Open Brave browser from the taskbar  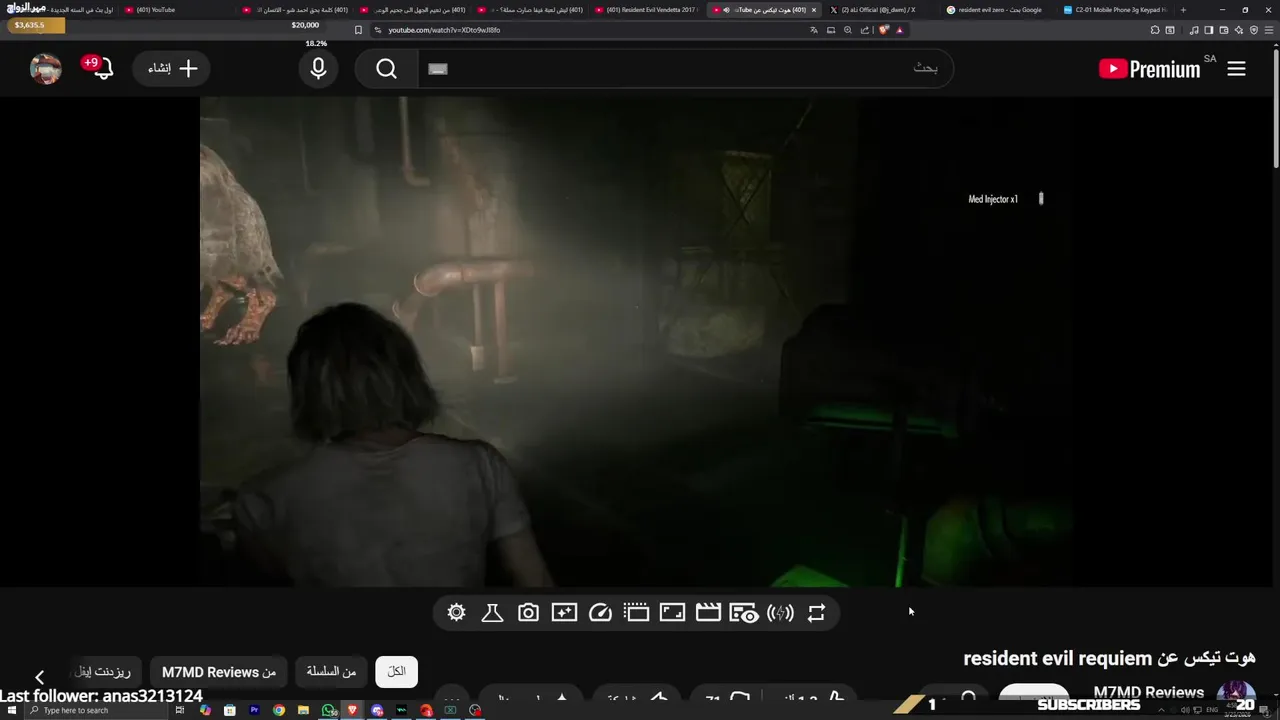pos(352,710)
